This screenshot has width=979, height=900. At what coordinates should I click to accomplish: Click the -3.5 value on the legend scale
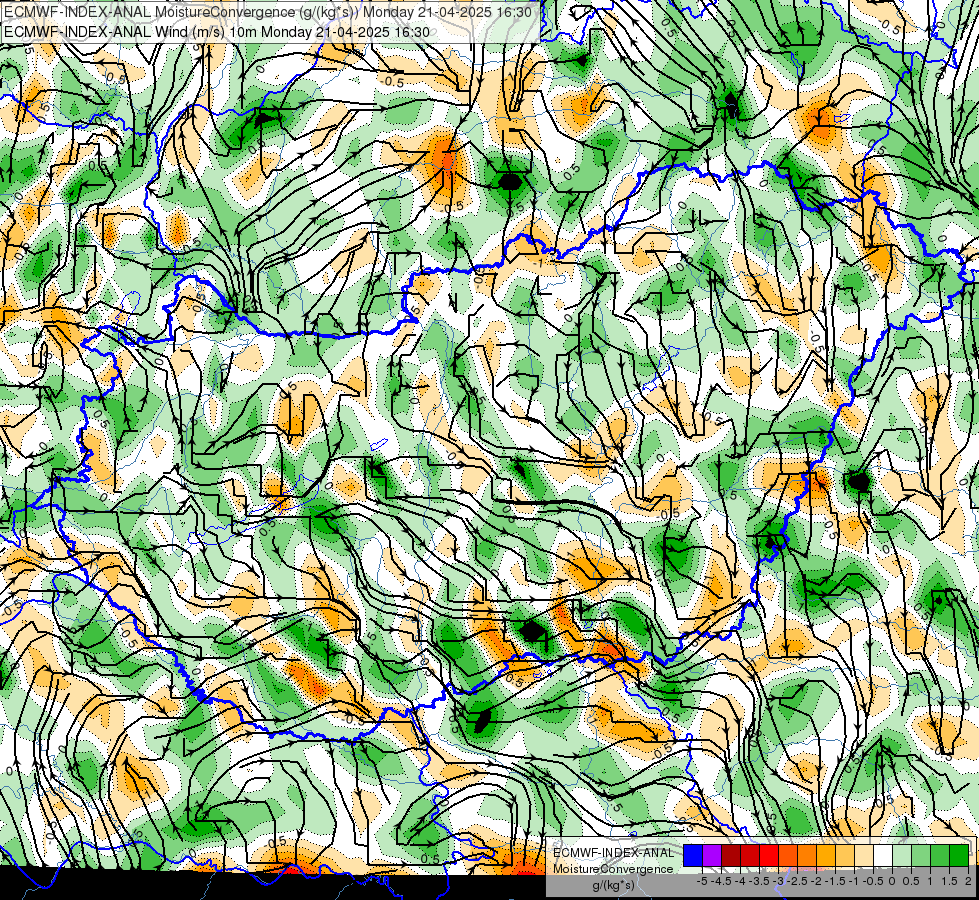point(759,881)
